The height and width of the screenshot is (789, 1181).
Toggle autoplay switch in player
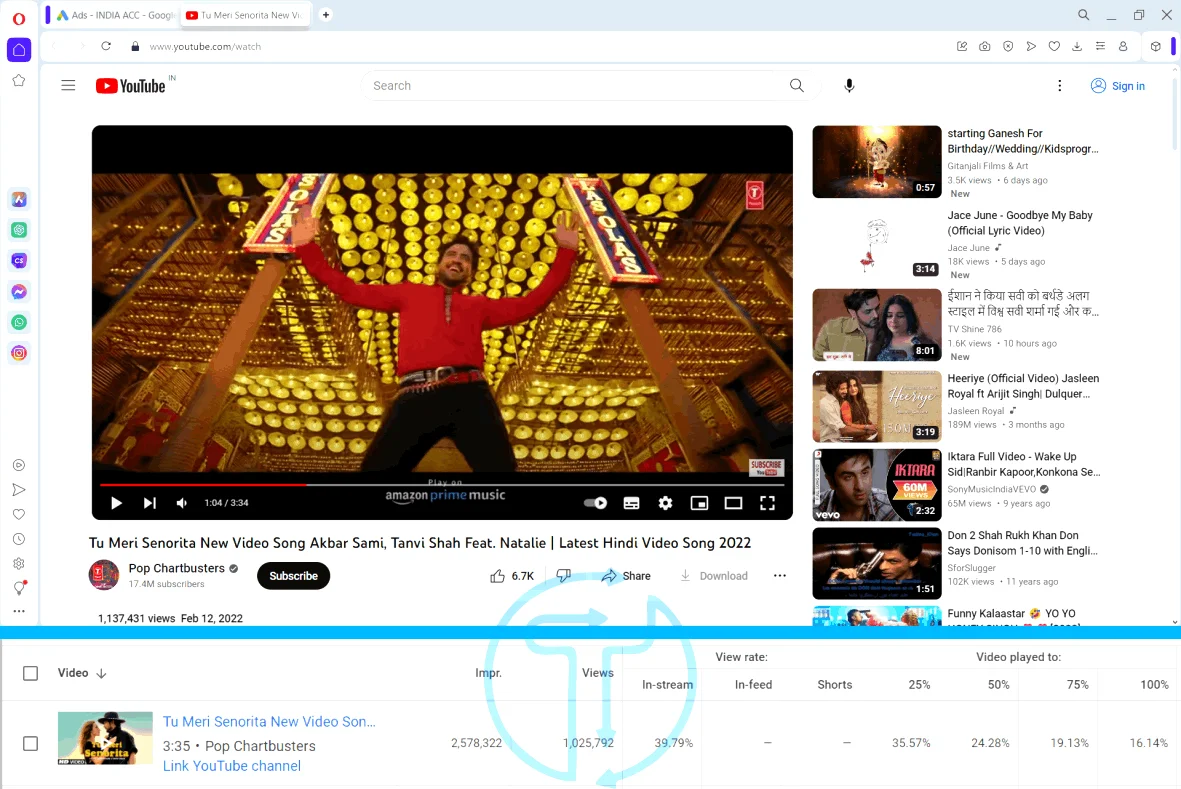596,503
